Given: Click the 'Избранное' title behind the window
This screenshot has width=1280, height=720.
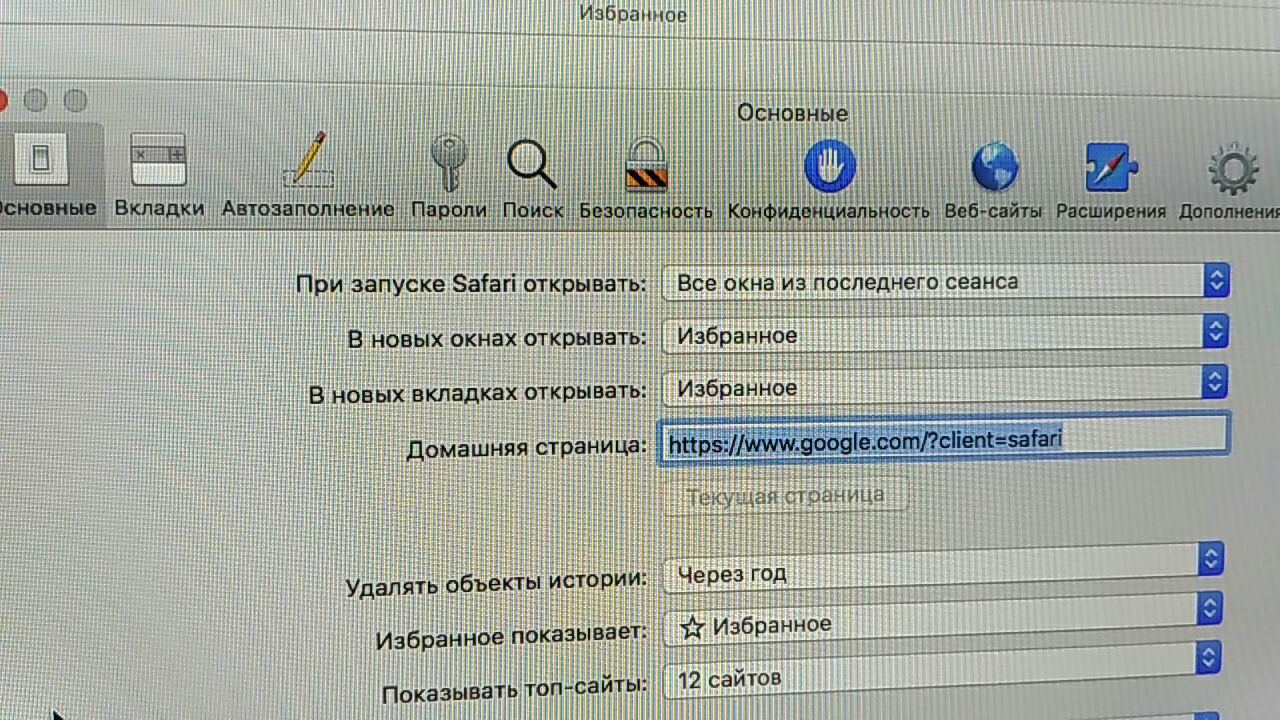Looking at the screenshot, I should point(633,14).
